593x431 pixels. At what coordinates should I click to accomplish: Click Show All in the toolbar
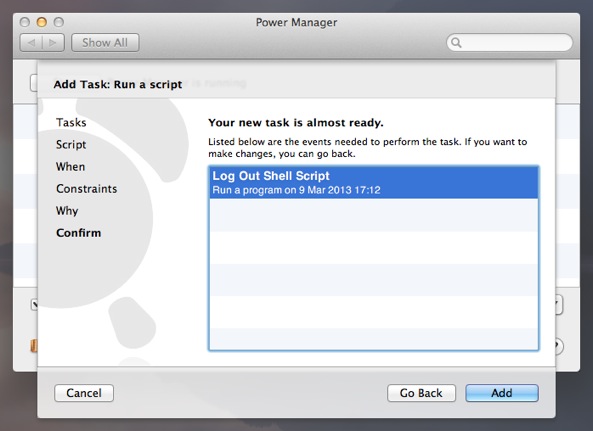click(105, 43)
